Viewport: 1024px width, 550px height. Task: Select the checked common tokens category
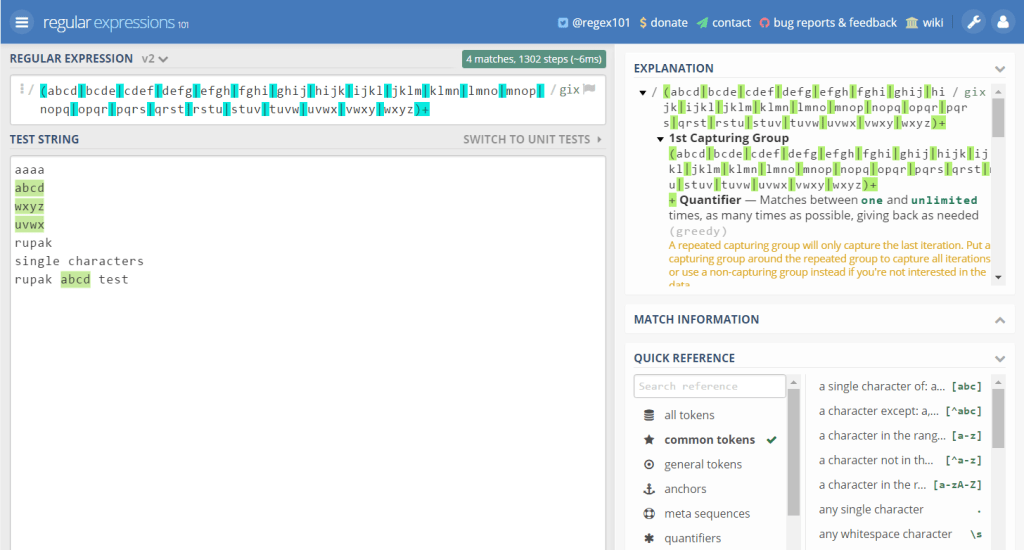[710, 440]
